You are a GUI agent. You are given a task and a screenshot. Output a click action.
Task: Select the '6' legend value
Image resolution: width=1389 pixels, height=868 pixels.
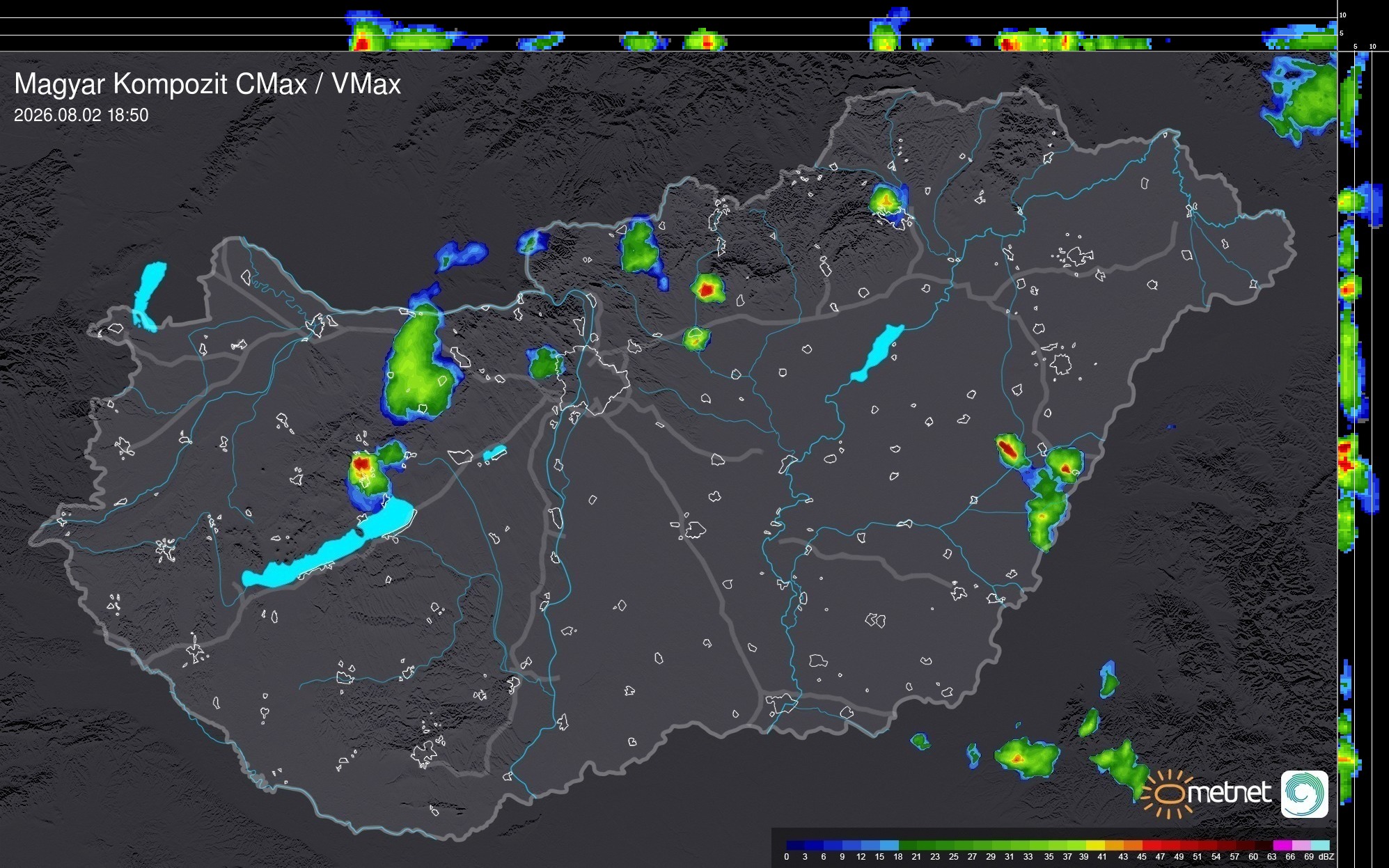[824, 857]
